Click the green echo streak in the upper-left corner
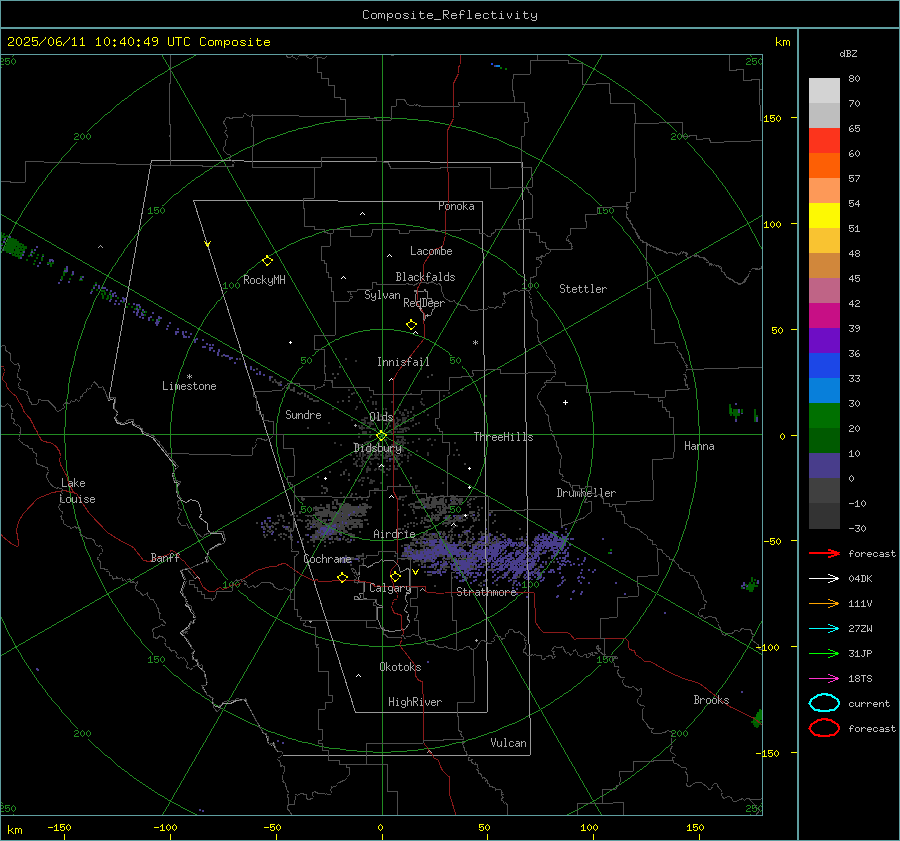 (x=14, y=246)
